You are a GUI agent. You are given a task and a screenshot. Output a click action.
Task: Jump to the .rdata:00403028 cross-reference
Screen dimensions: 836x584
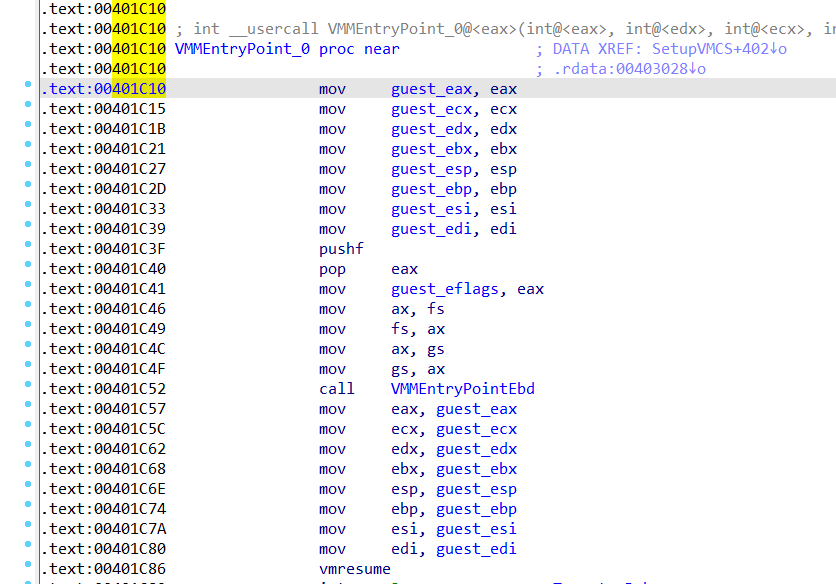pos(630,69)
